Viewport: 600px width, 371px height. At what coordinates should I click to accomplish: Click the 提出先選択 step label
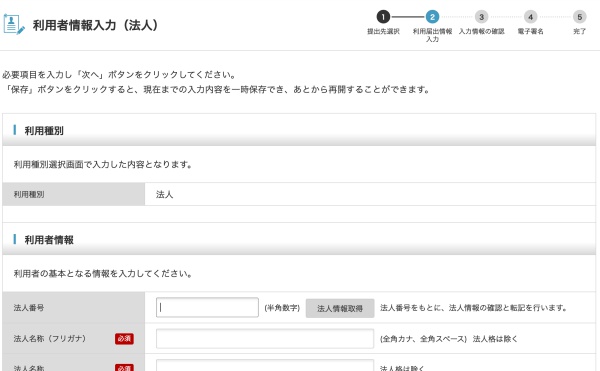point(383,31)
